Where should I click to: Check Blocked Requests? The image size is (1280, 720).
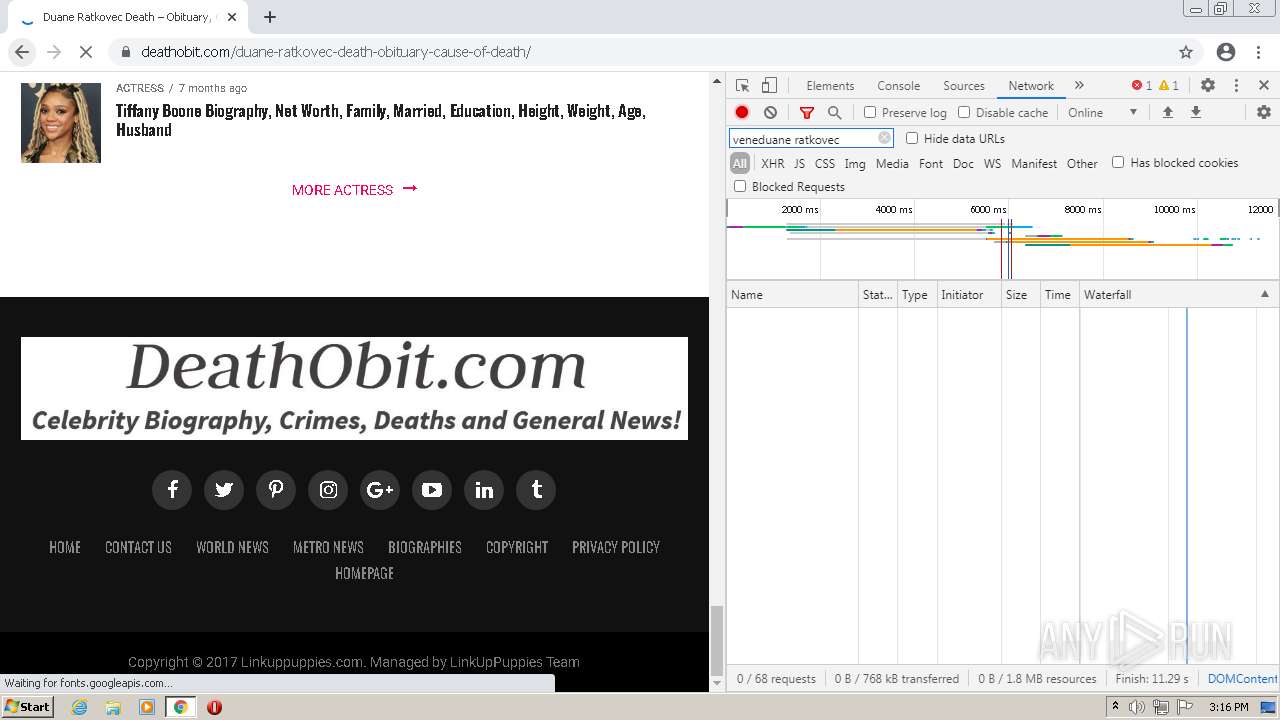740,187
